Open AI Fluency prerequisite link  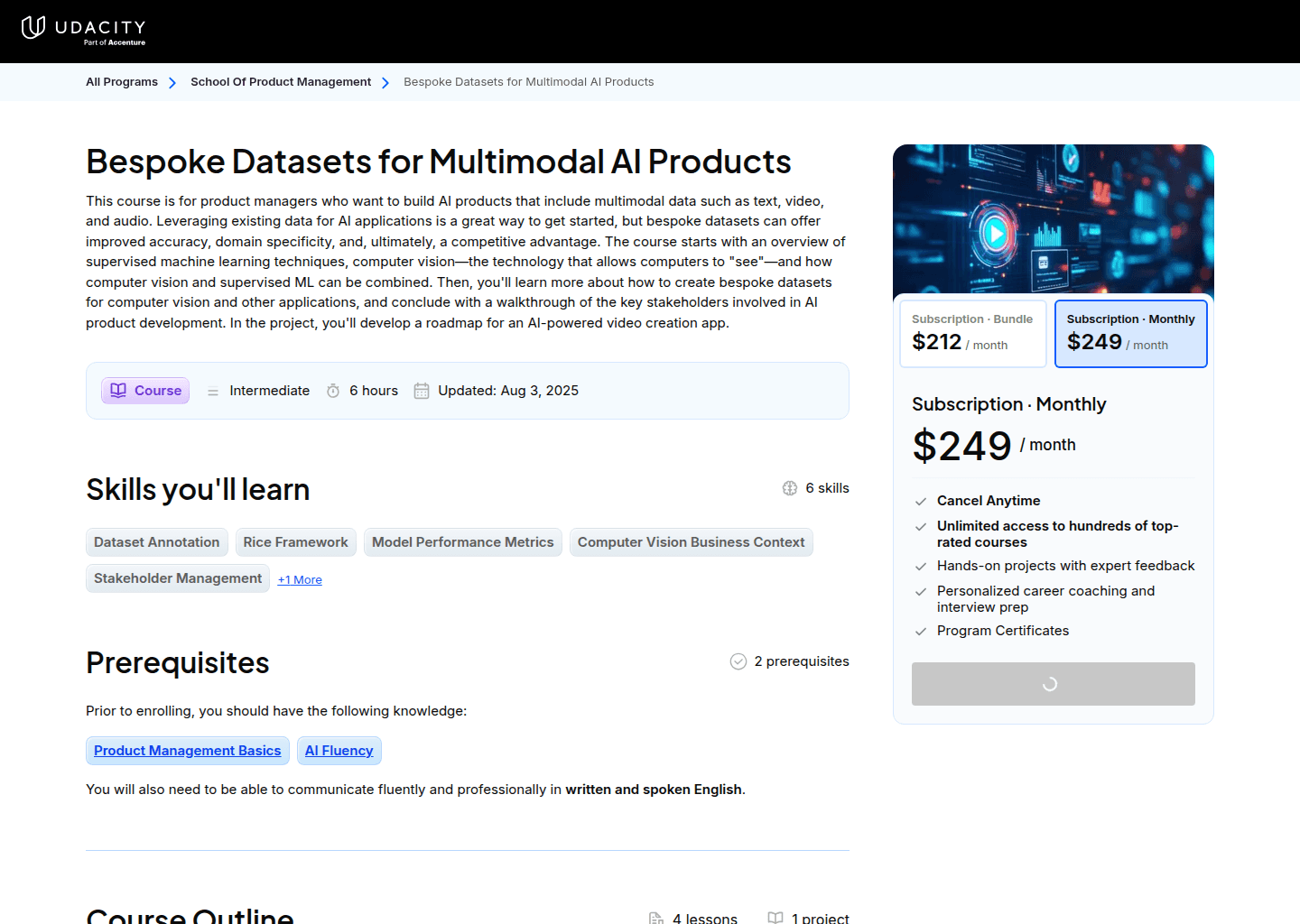[339, 751]
